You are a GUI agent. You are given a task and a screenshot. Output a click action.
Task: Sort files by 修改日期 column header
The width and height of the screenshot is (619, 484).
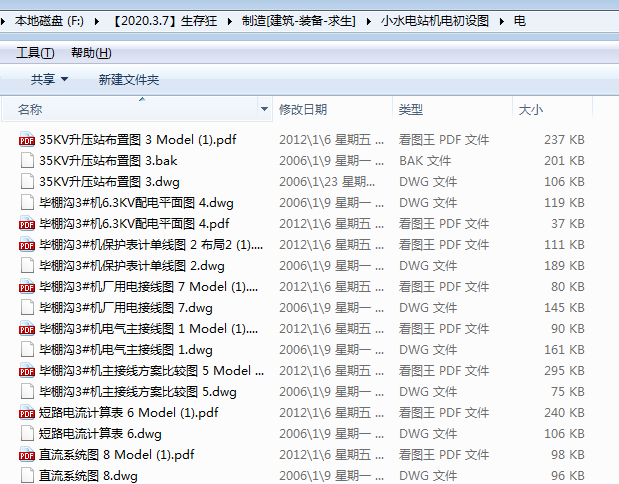coord(332,109)
